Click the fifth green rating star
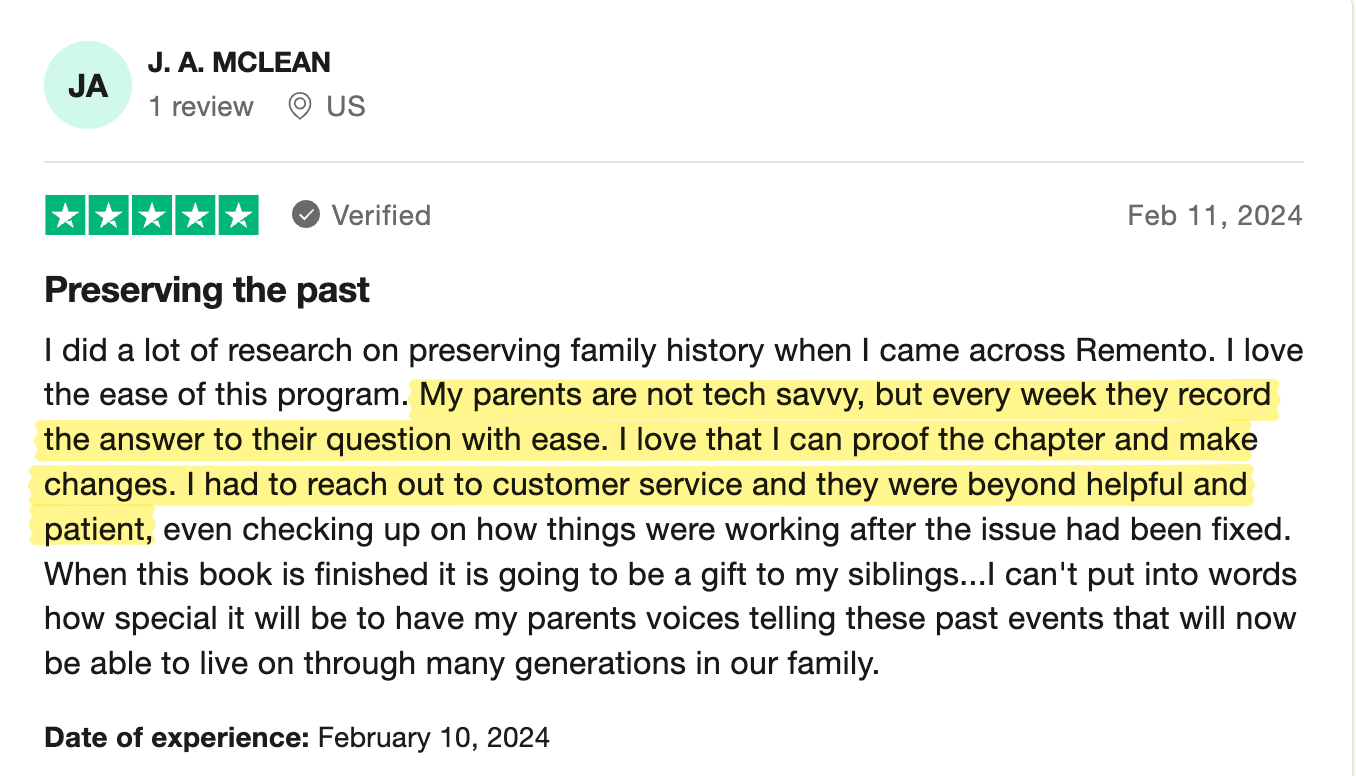The width and height of the screenshot is (1356, 776). click(x=238, y=216)
